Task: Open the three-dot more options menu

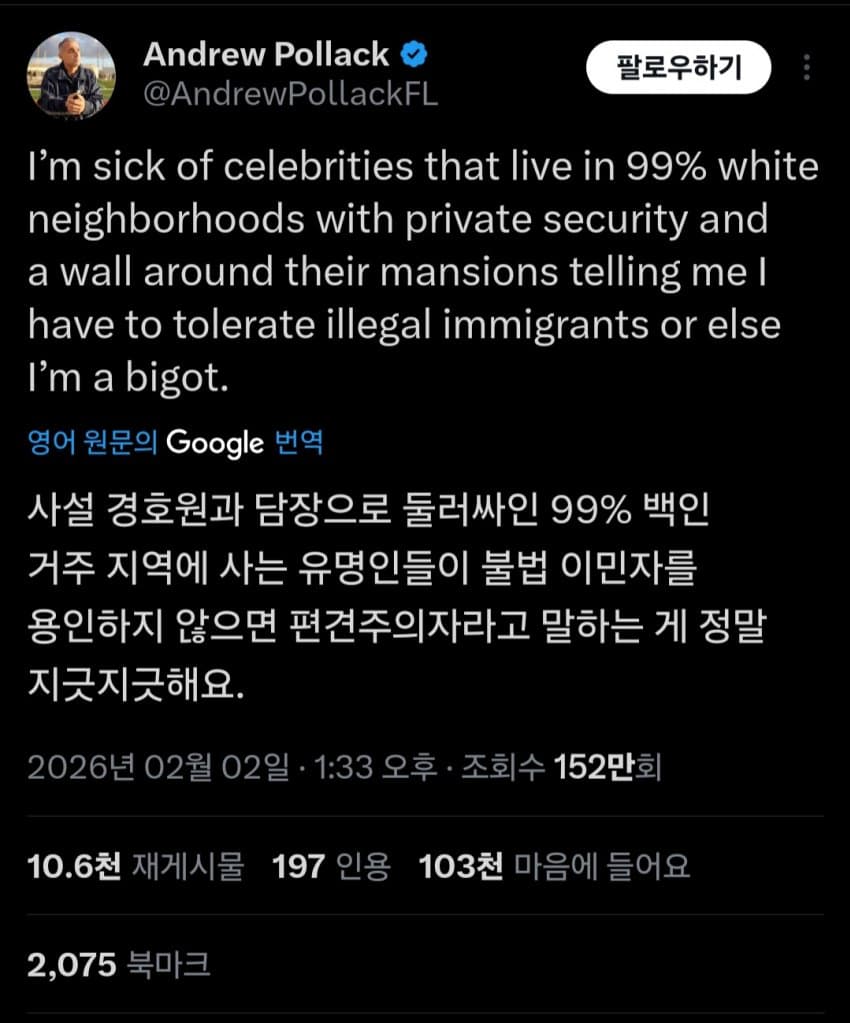Action: [x=807, y=67]
